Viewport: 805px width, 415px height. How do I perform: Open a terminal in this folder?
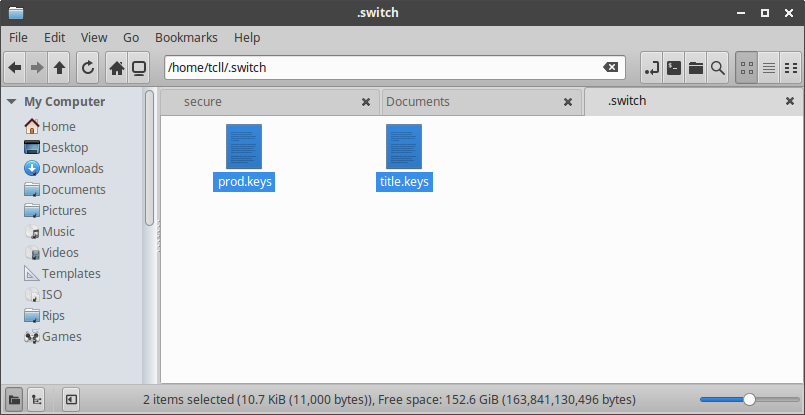pyautogui.click(x=674, y=67)
